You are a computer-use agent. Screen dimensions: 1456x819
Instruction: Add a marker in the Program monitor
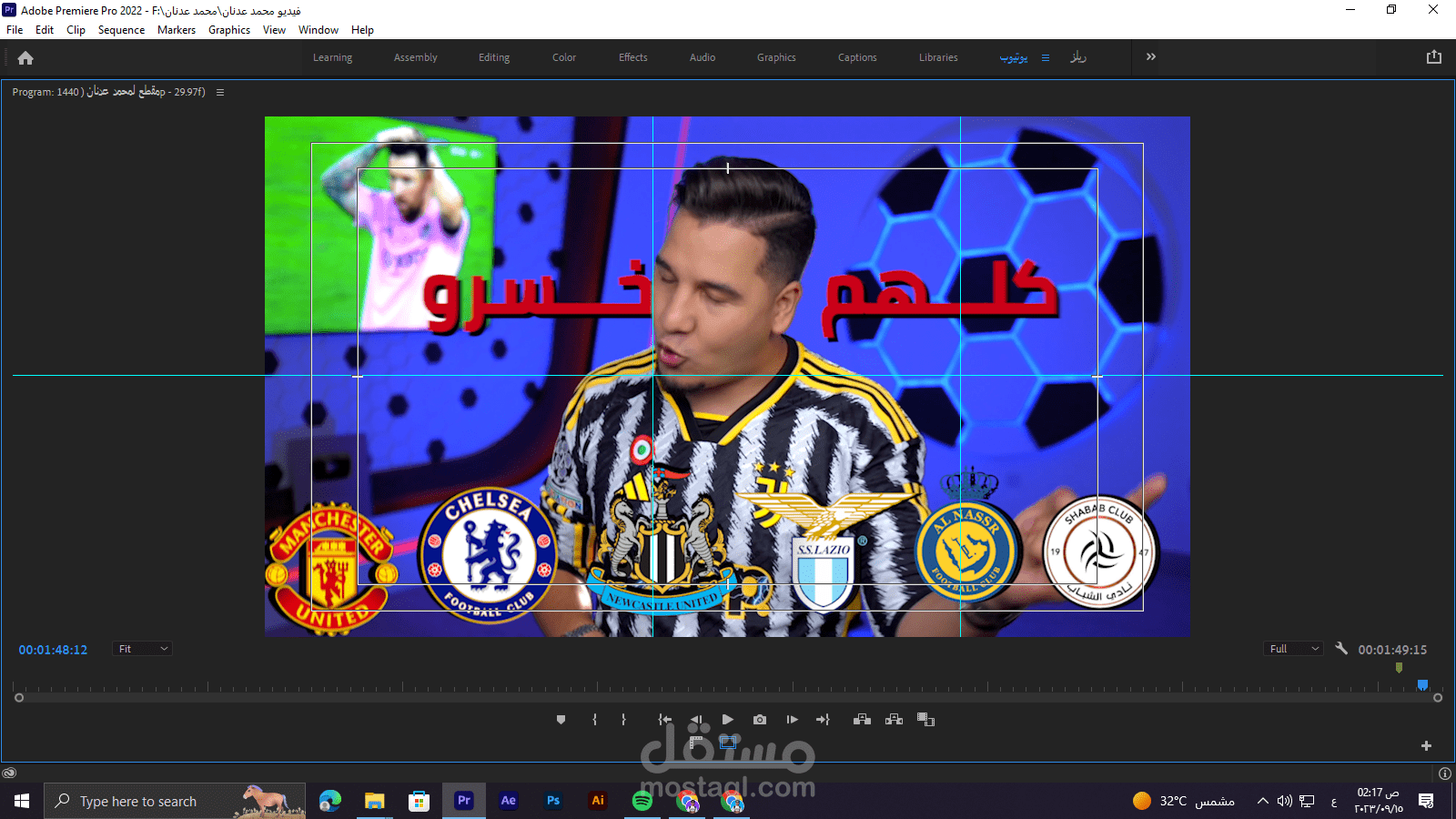(561, 720)
